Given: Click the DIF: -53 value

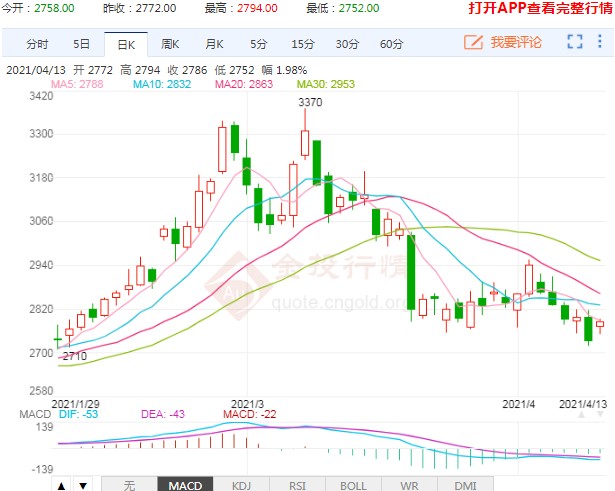Looking at the screenshot, I should click(x=78, y=414).
